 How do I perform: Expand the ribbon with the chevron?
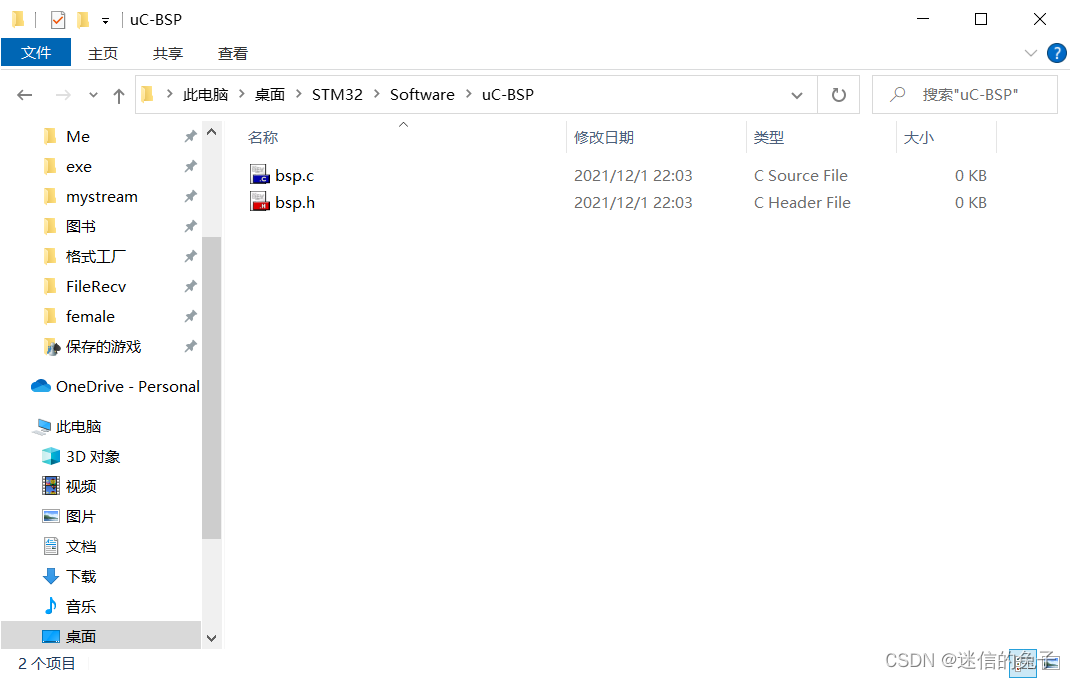pos(1031,53)
